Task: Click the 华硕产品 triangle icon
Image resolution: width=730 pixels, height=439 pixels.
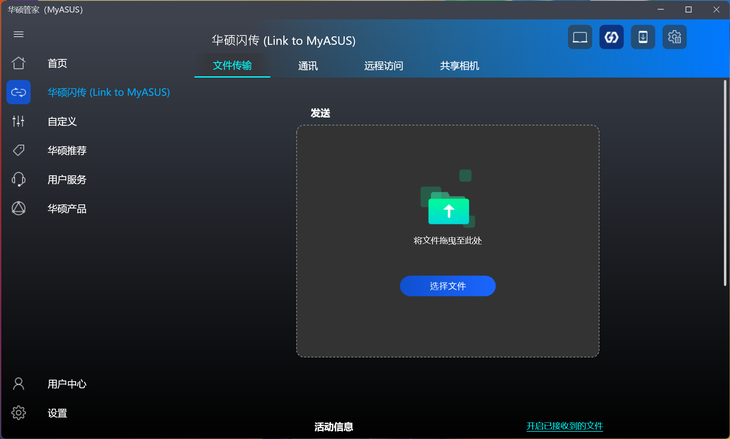Action: point(19,208)
